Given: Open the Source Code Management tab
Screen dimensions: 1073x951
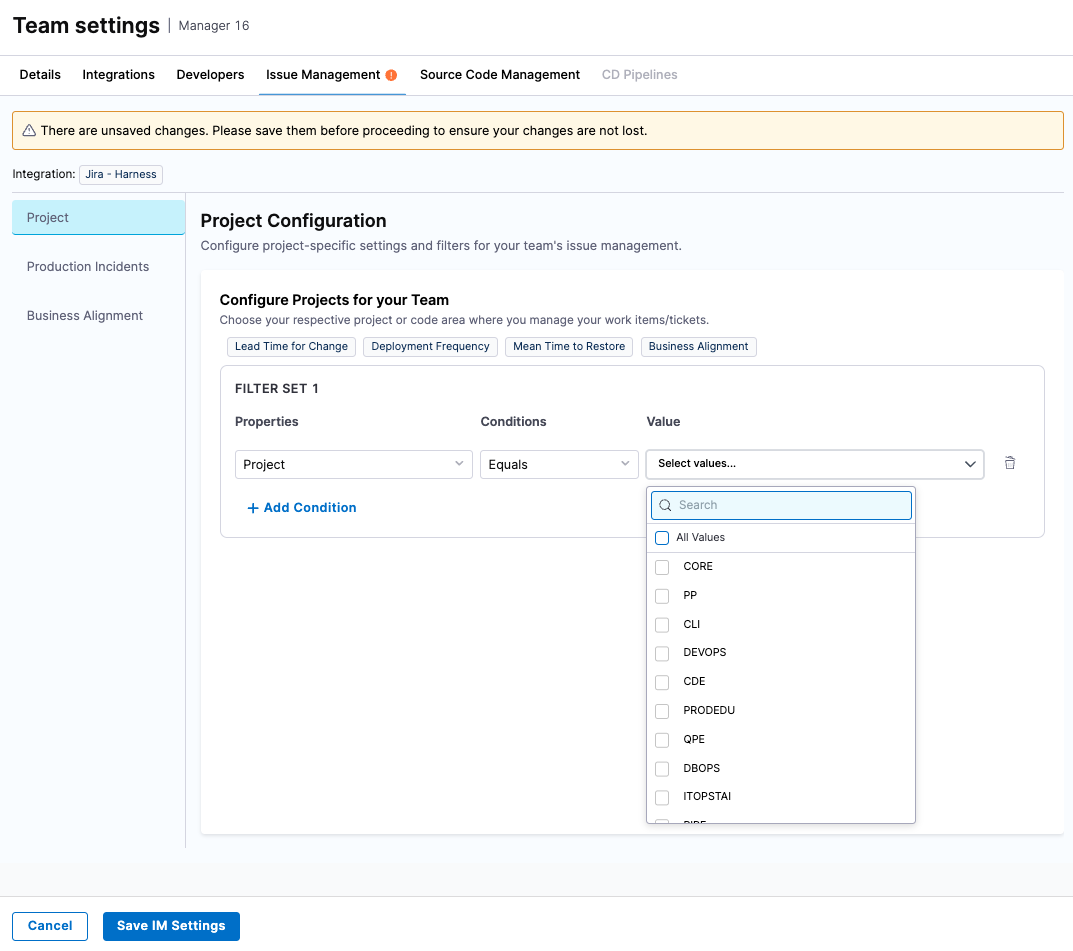Looking at the screenshot, I should [x=500, y=75].
